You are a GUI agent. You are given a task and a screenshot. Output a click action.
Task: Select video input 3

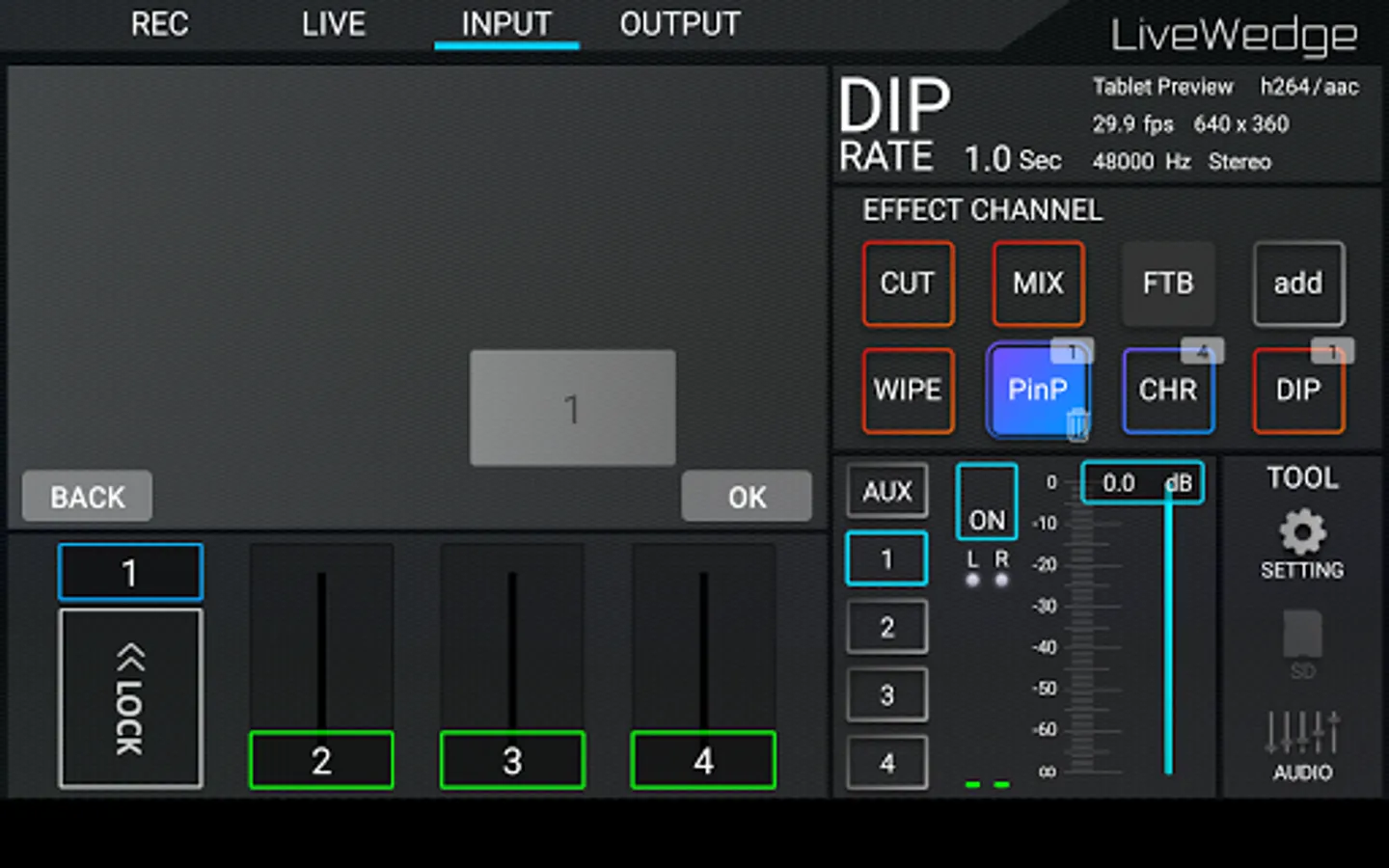point(512,761)
